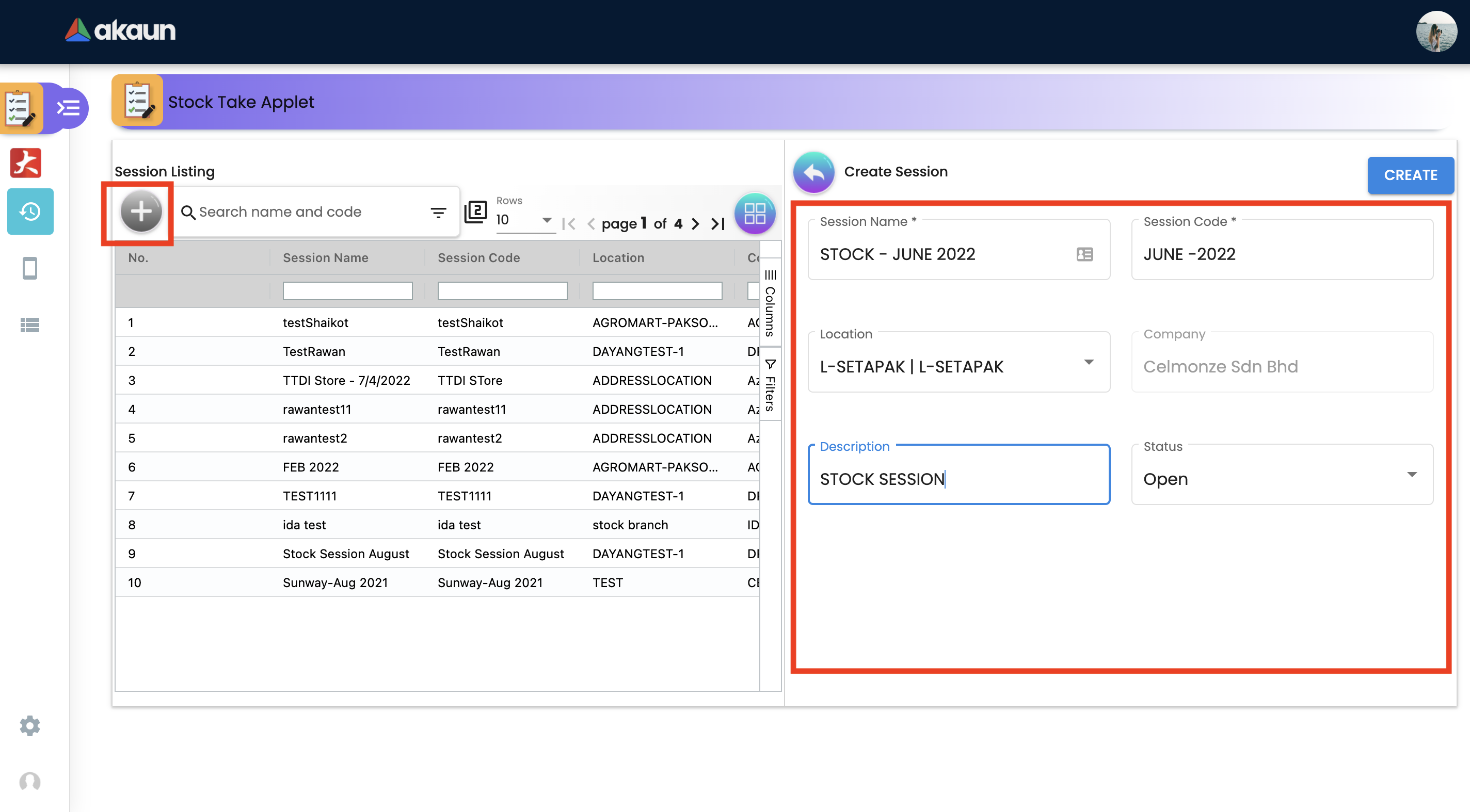Expand the sidebar menu toggle
This screenshot has height=812, width=1470.
69,108
